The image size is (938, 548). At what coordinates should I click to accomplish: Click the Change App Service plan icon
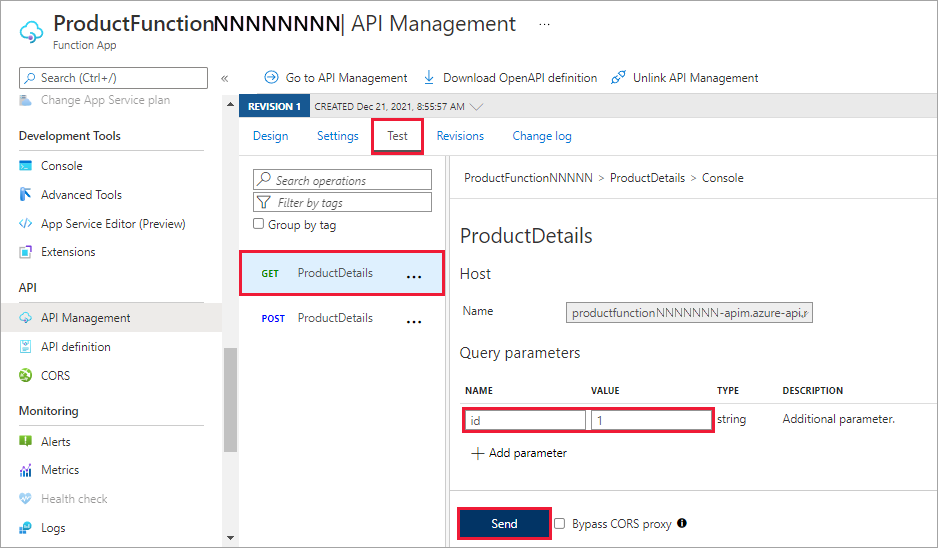[25, 100]
